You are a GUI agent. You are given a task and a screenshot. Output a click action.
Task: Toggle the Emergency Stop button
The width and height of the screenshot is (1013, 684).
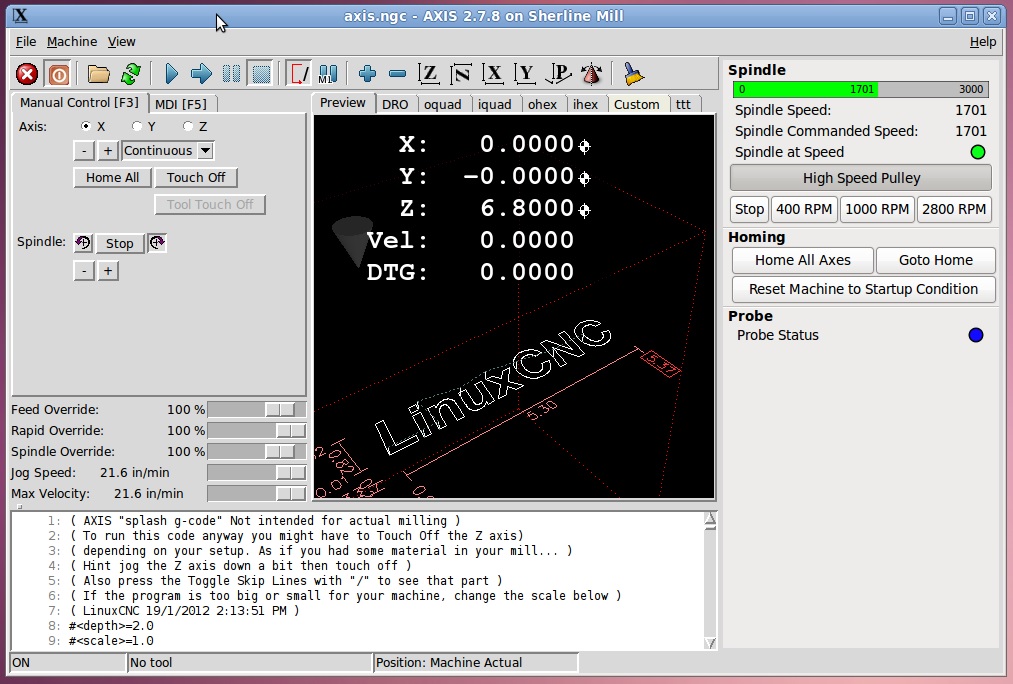tap(27, 74)
